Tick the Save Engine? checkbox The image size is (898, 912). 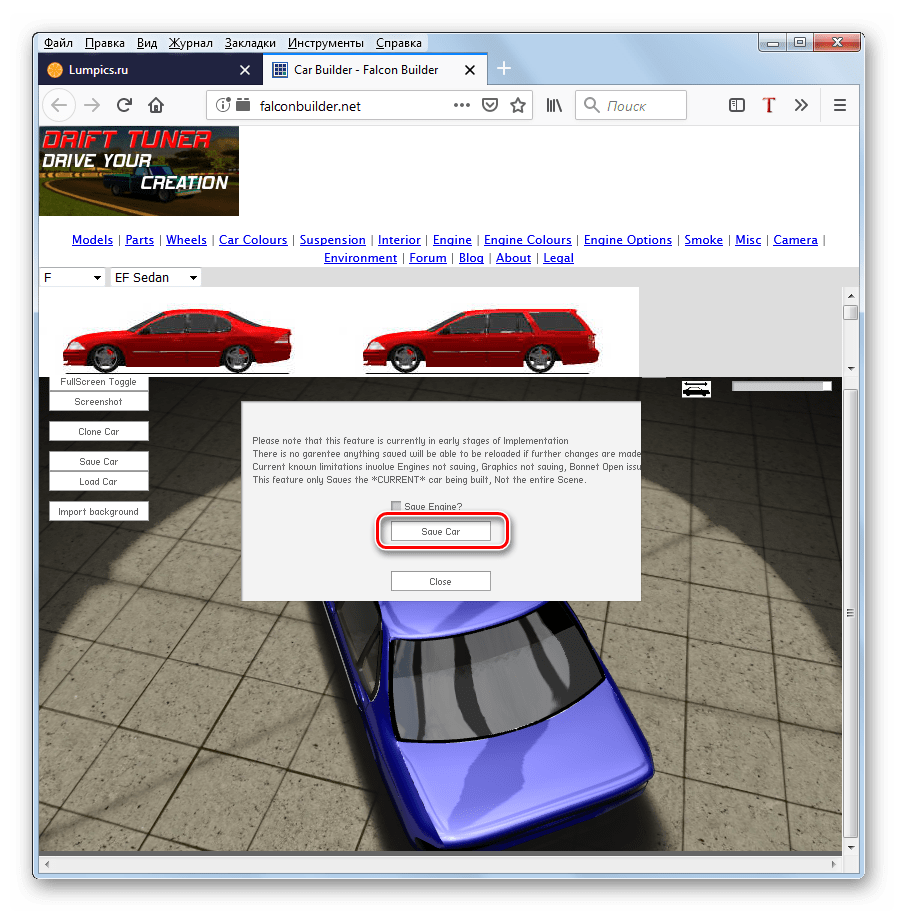tap(396, 506)
